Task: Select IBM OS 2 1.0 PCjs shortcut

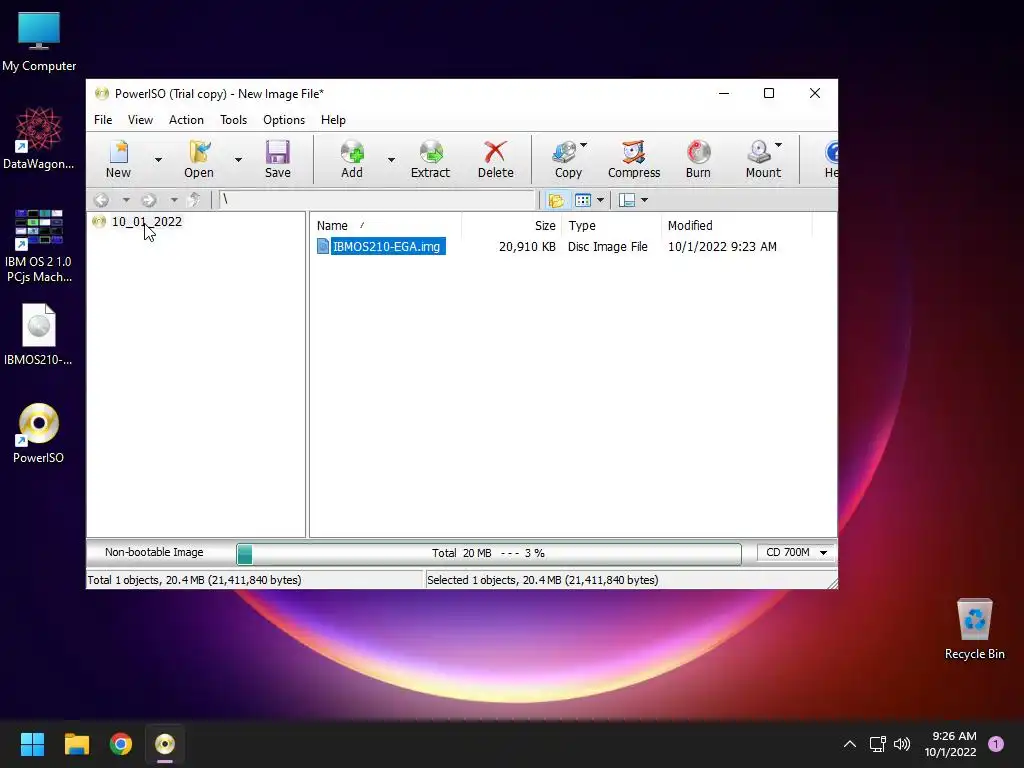Action: pos(39,246)
